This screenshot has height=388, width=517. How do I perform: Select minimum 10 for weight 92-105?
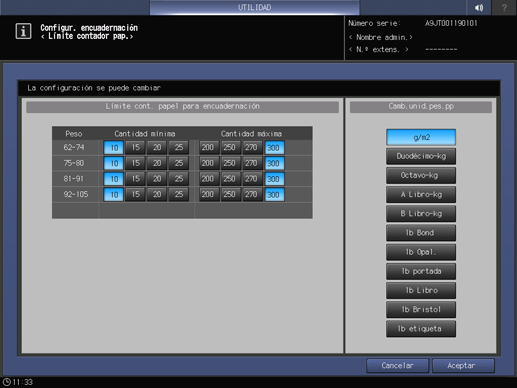[114, 194]
